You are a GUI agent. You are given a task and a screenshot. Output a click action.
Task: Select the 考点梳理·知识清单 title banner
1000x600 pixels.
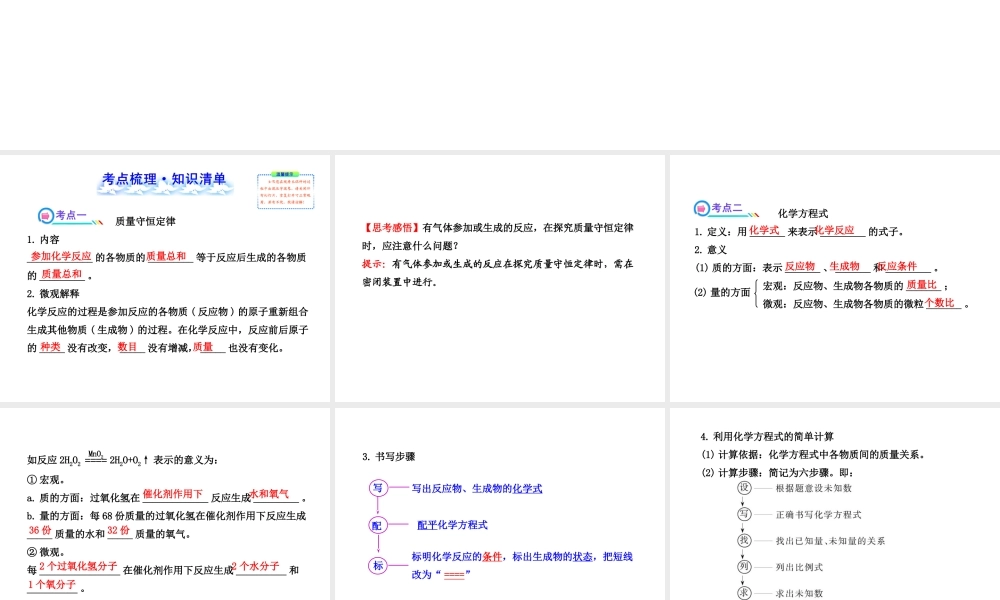coord(165,181)
